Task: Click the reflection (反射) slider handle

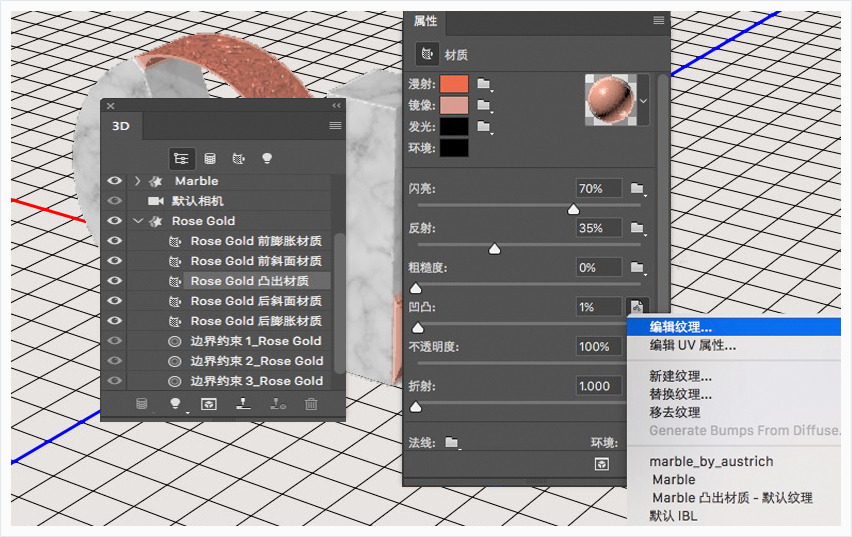Action: pos(494,249)
